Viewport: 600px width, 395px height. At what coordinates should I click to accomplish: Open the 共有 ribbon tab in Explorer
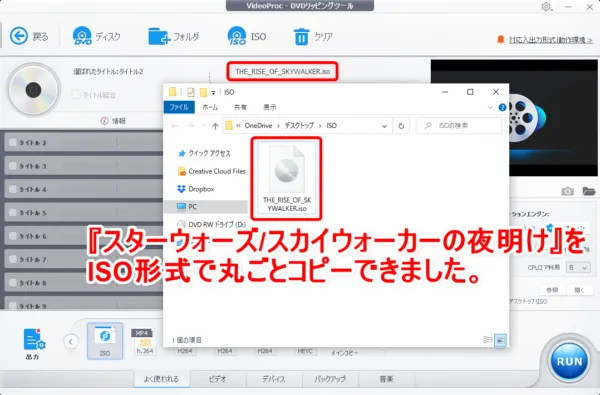coord(240,107)
